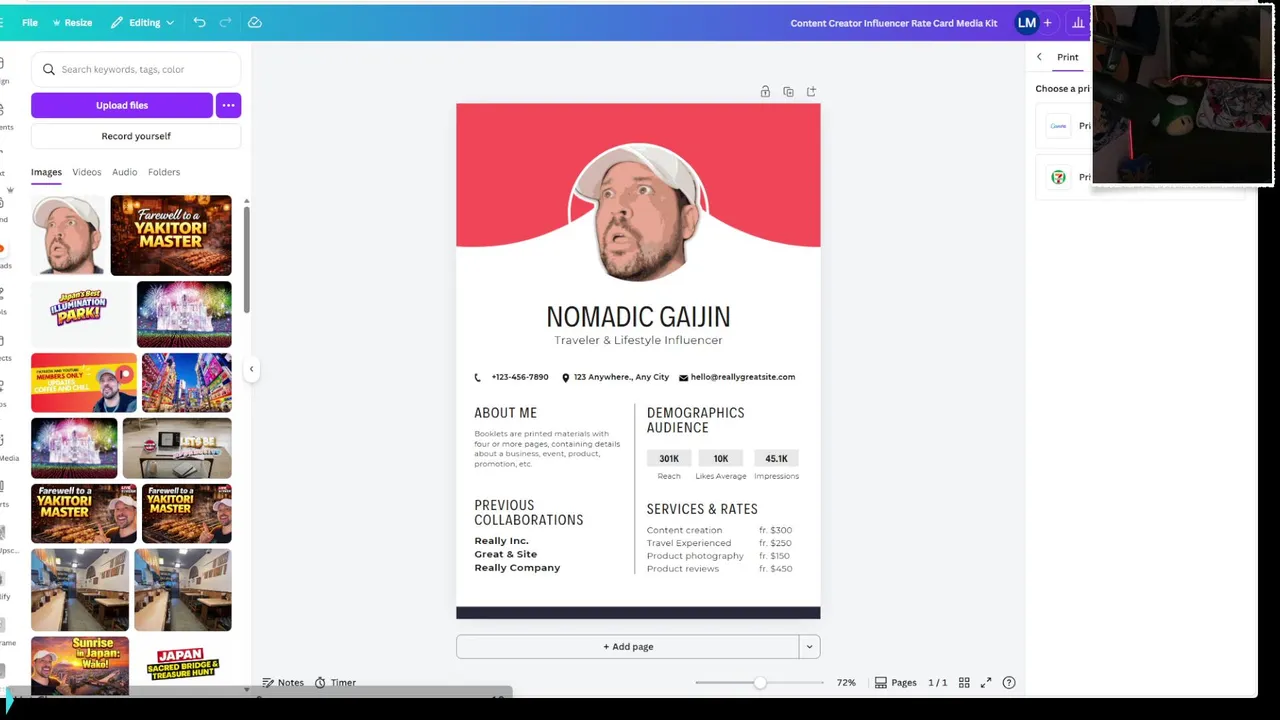Viewport: 1280px width, 720px height.
Task: Collapse the side panel with the arrow handle
Action: [x=251, y=369]
